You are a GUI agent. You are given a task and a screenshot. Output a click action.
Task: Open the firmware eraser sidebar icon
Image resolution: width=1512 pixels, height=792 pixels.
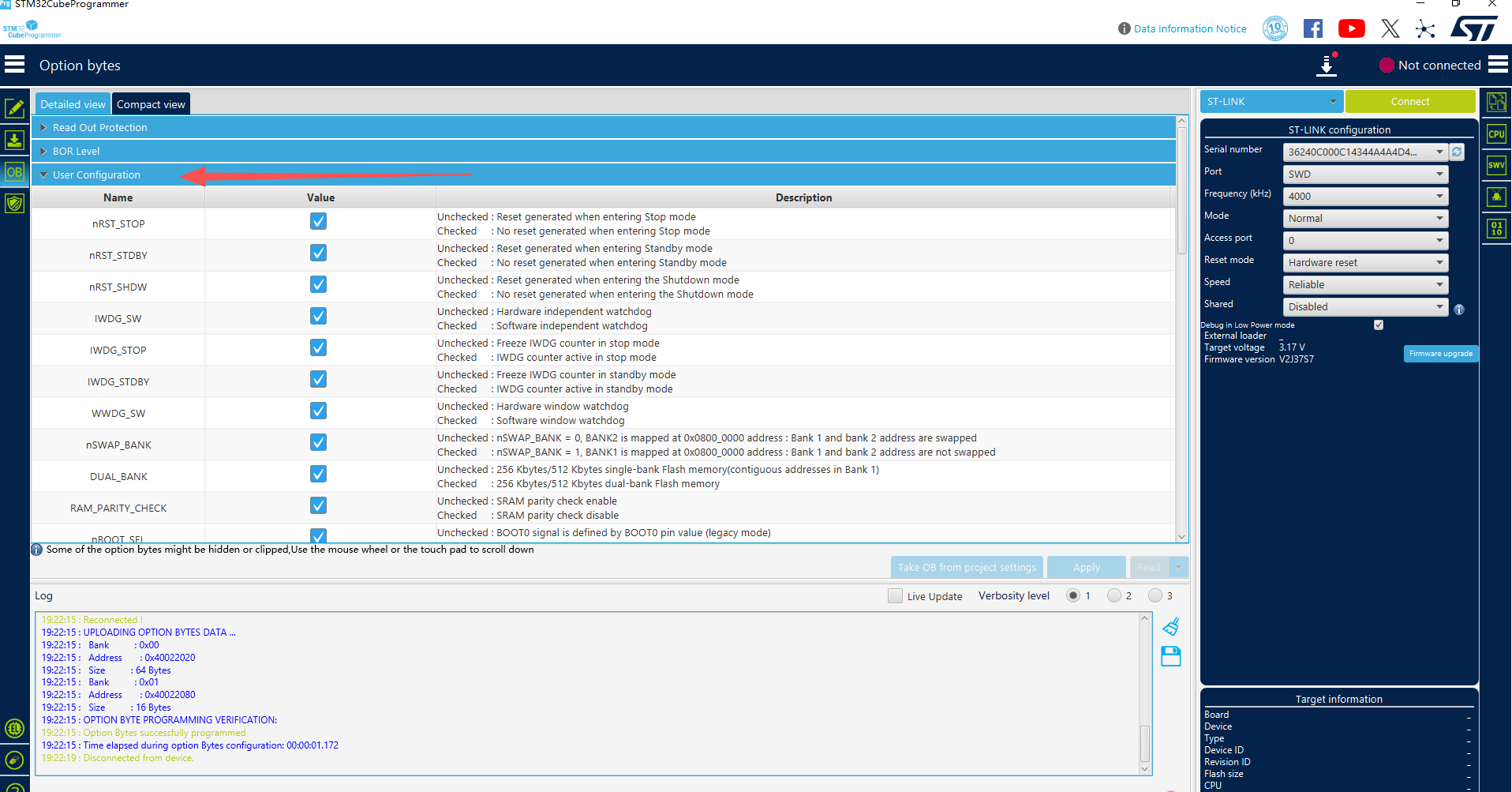point(14,760)
